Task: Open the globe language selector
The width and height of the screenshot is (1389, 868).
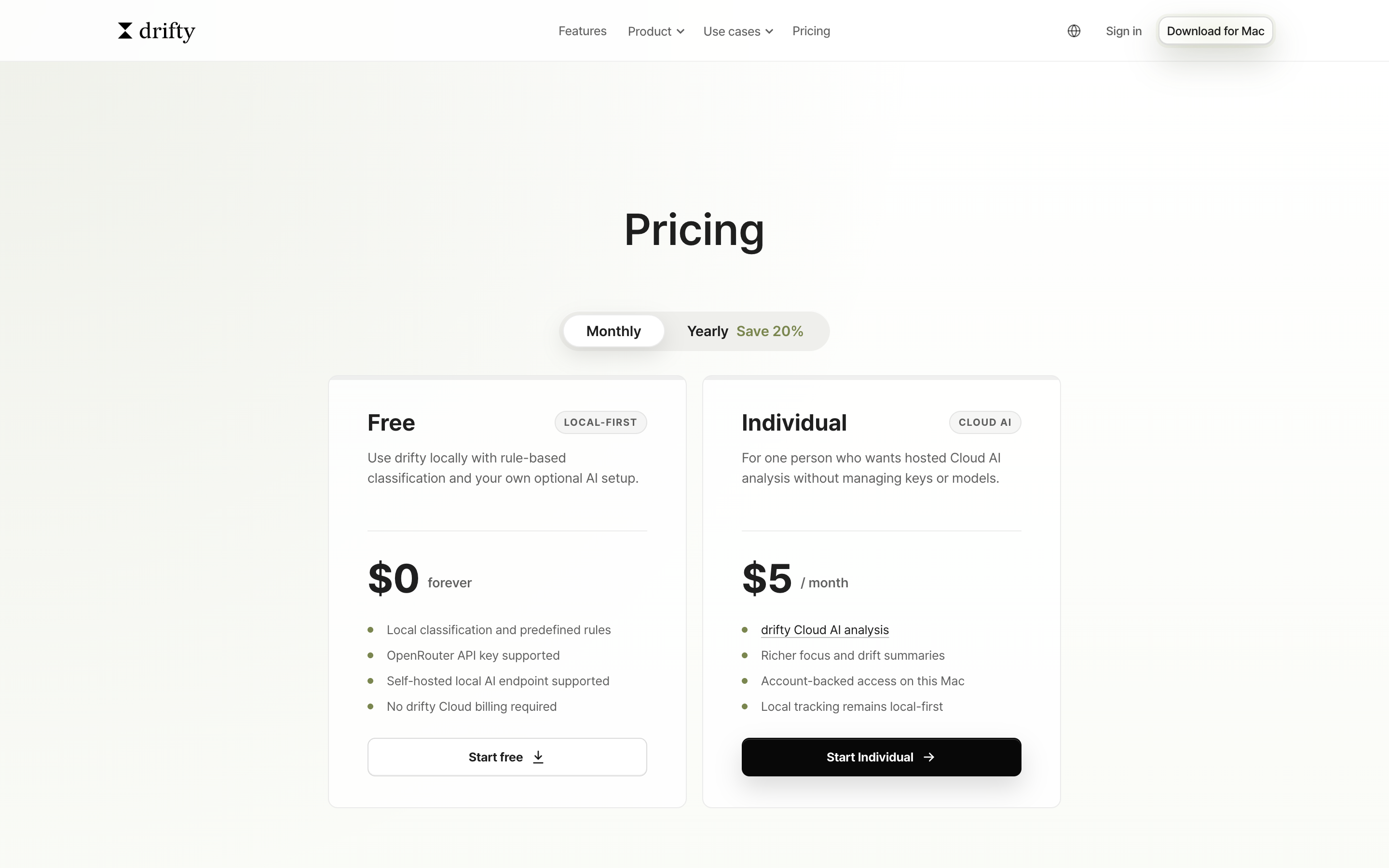Action: click(1074, 31)
